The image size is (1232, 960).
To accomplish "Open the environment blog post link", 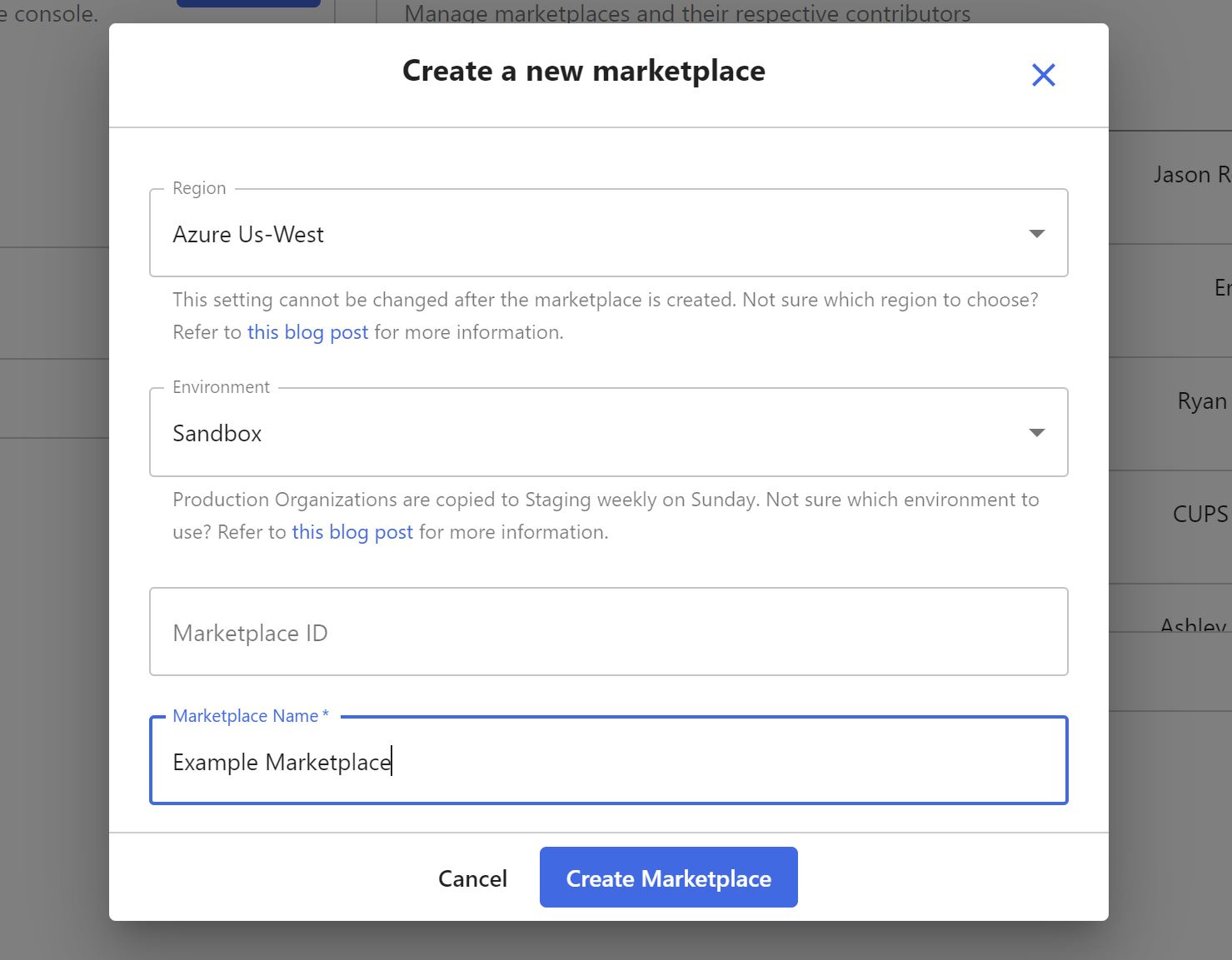I will [x=352, y=531].
